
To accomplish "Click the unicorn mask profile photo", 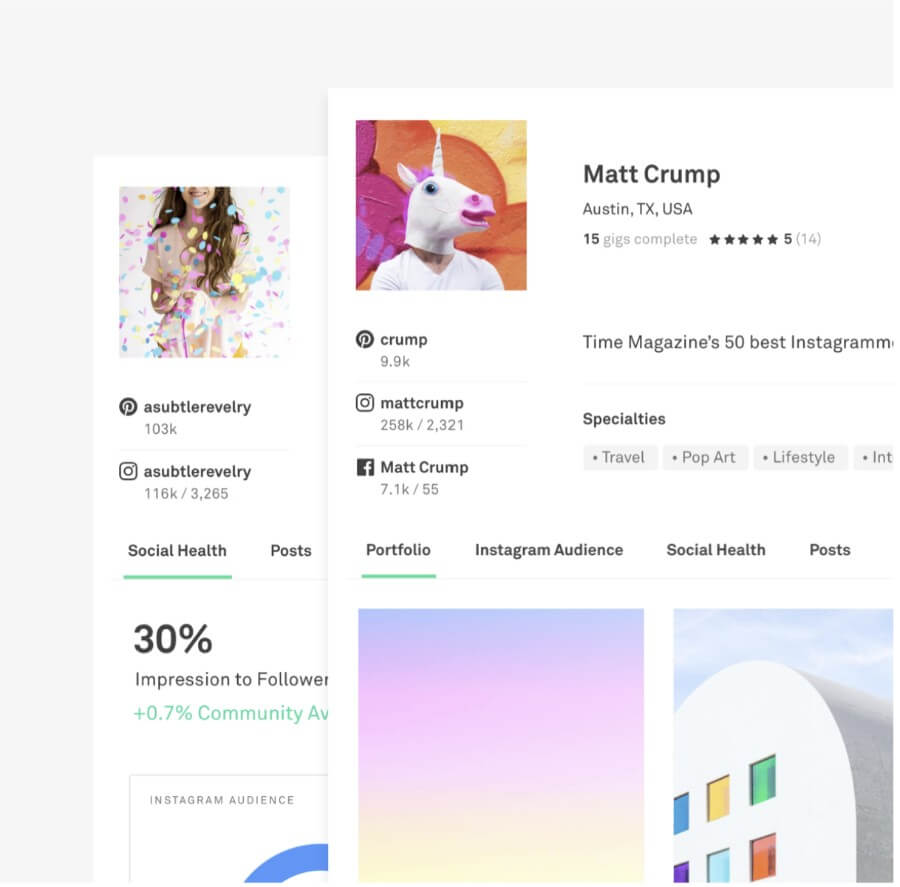I will 441,205.
